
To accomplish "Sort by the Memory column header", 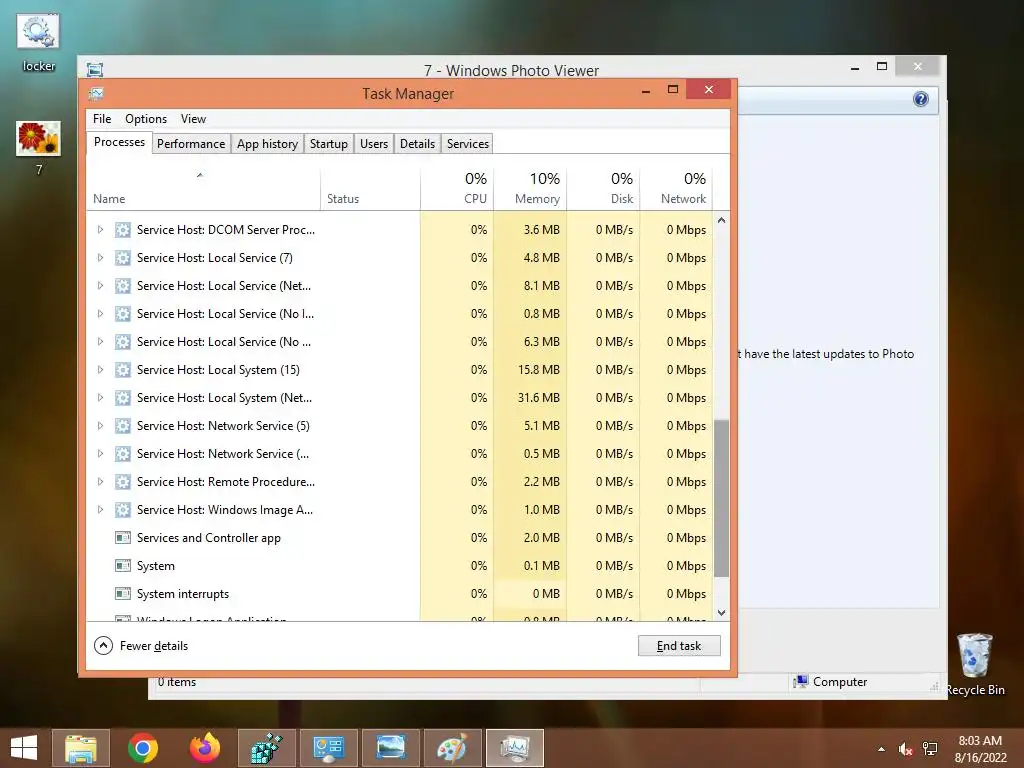I will coord(530,189).
